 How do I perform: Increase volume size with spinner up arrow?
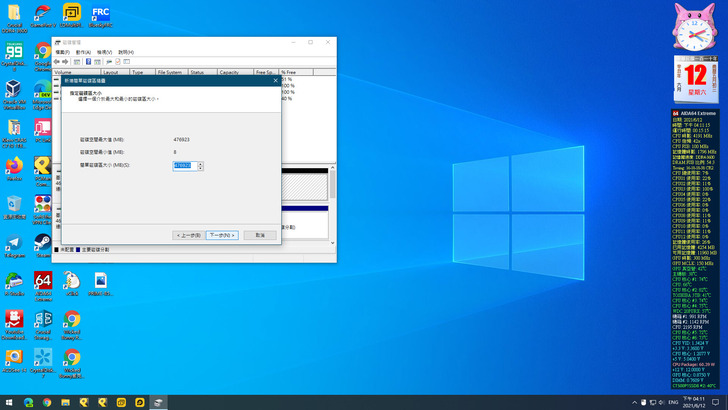click(x=200, y=163)
